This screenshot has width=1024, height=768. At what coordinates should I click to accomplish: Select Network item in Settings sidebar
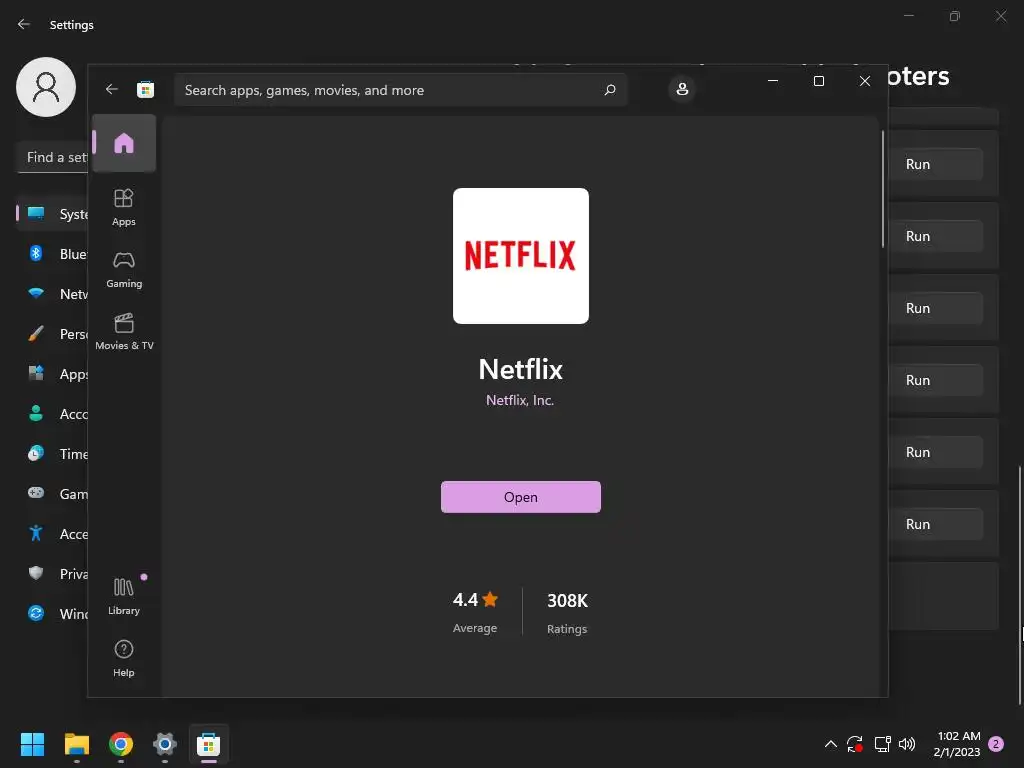(52, 294)
